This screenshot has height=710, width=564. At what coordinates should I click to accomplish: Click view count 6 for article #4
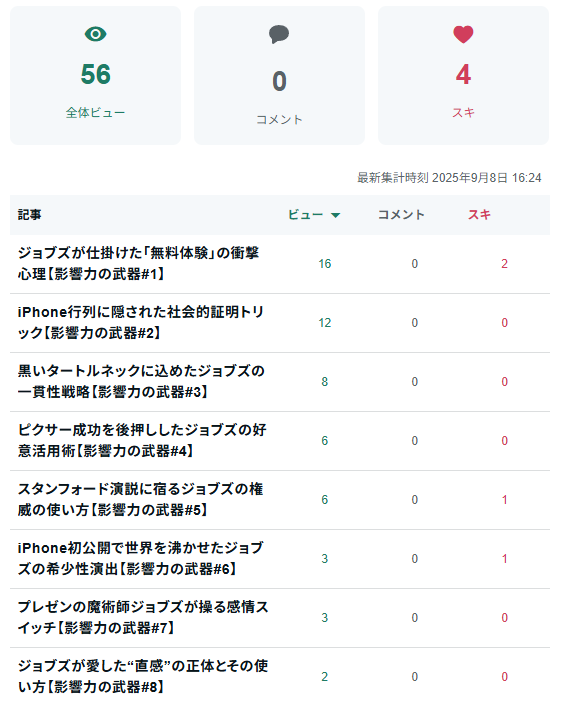tap(325, 441)
